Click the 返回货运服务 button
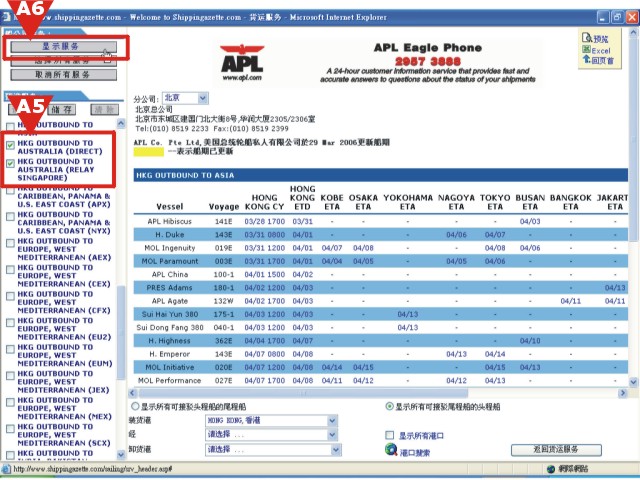This screenshot has width=640, height=480. click(x=556, y=449)
